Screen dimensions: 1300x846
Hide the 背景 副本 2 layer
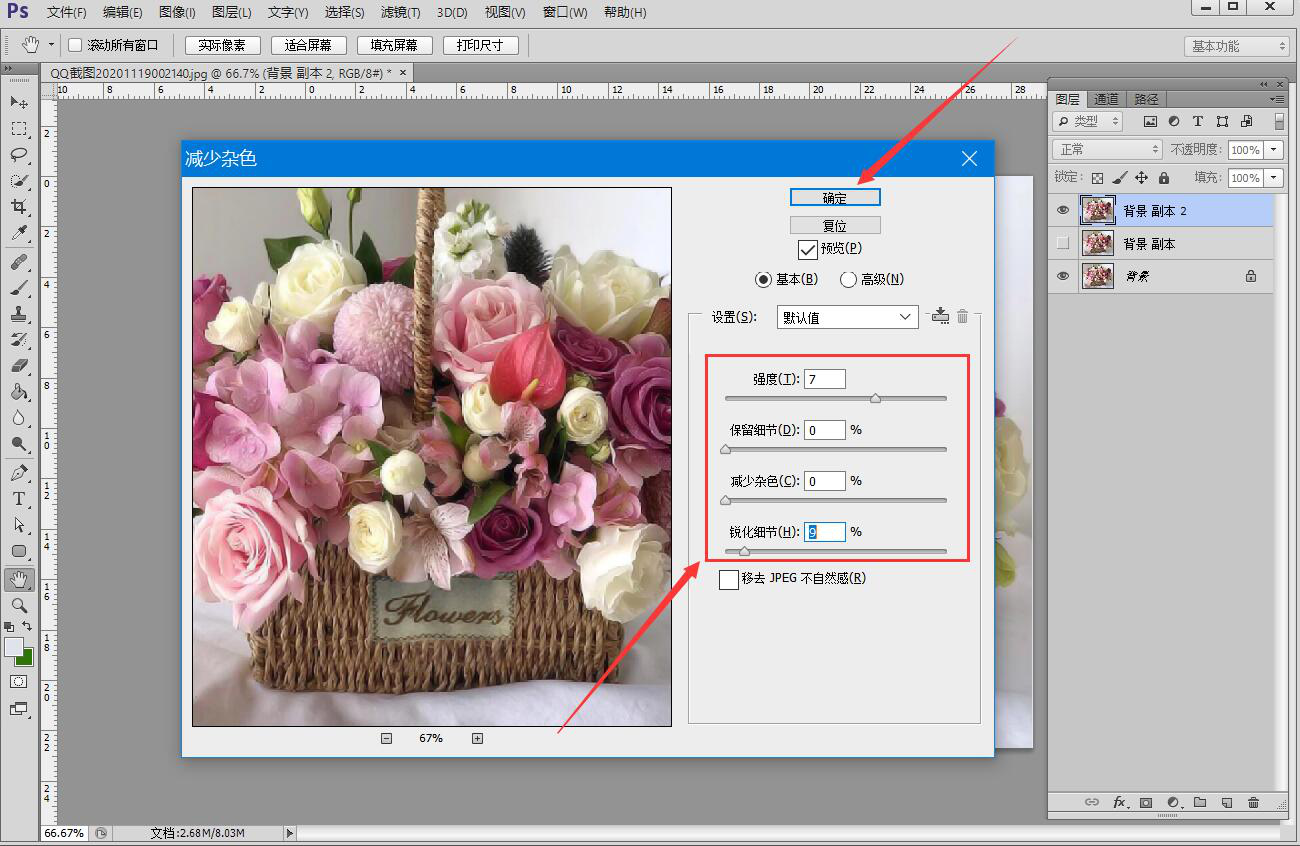(x=1063, y=210)
